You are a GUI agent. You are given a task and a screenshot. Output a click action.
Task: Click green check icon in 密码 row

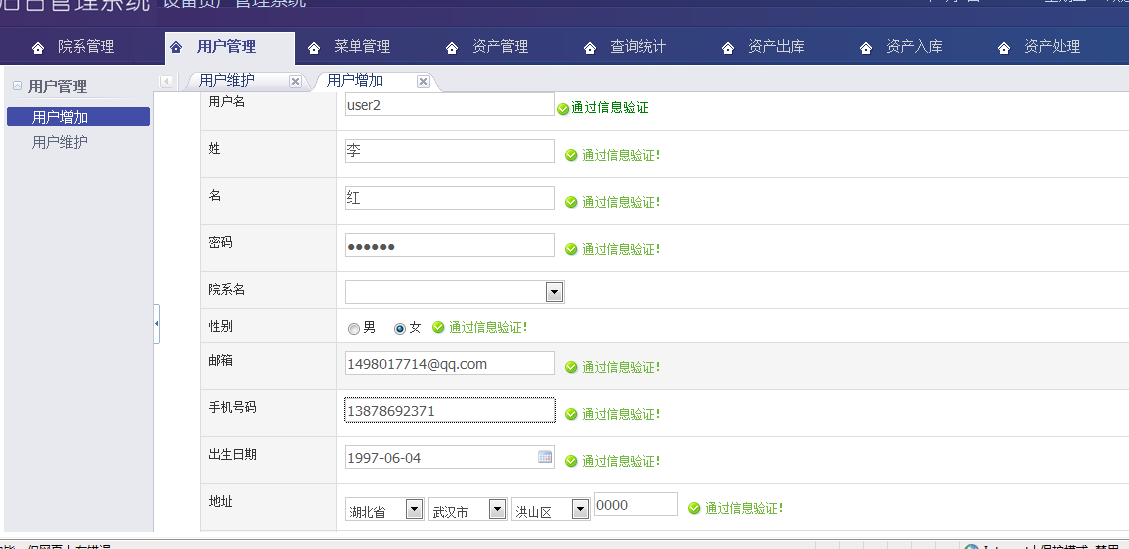click(x=571, y=249)
